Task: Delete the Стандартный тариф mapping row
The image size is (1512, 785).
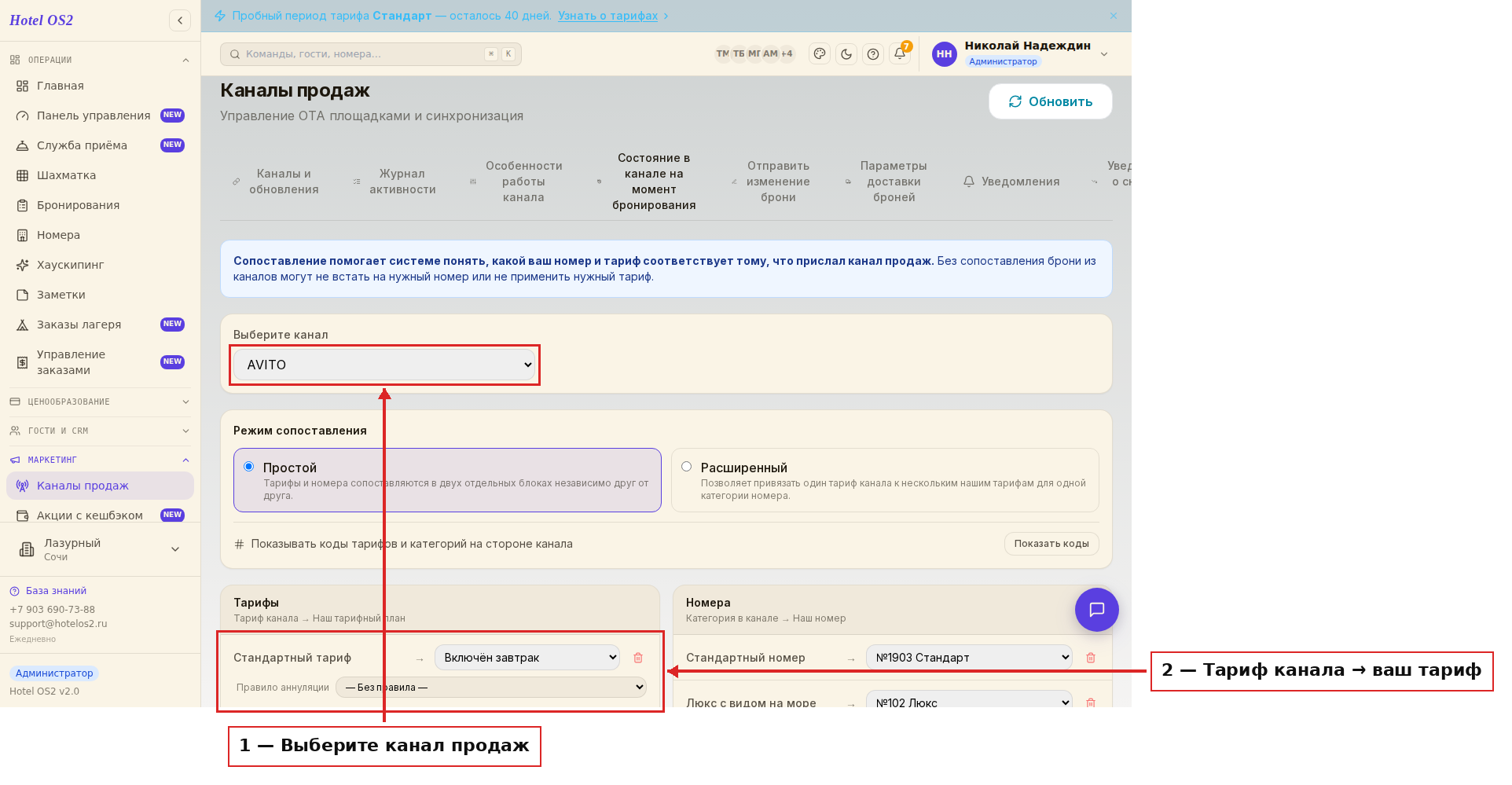Action: 638,658
